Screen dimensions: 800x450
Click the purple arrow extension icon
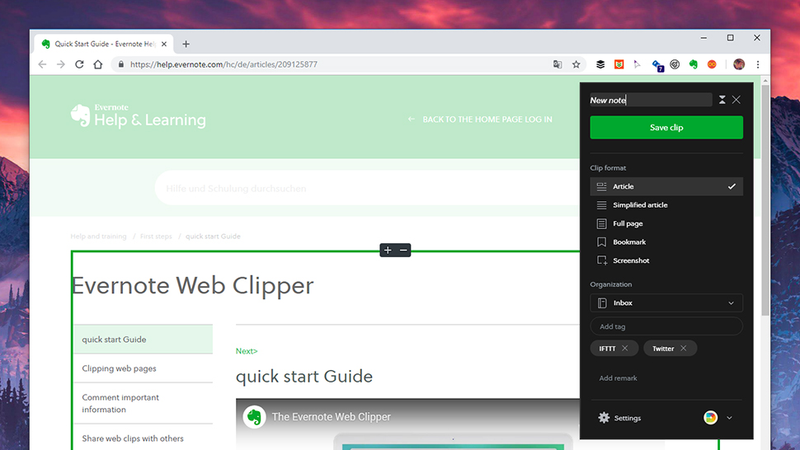click(x=637, y=64)
